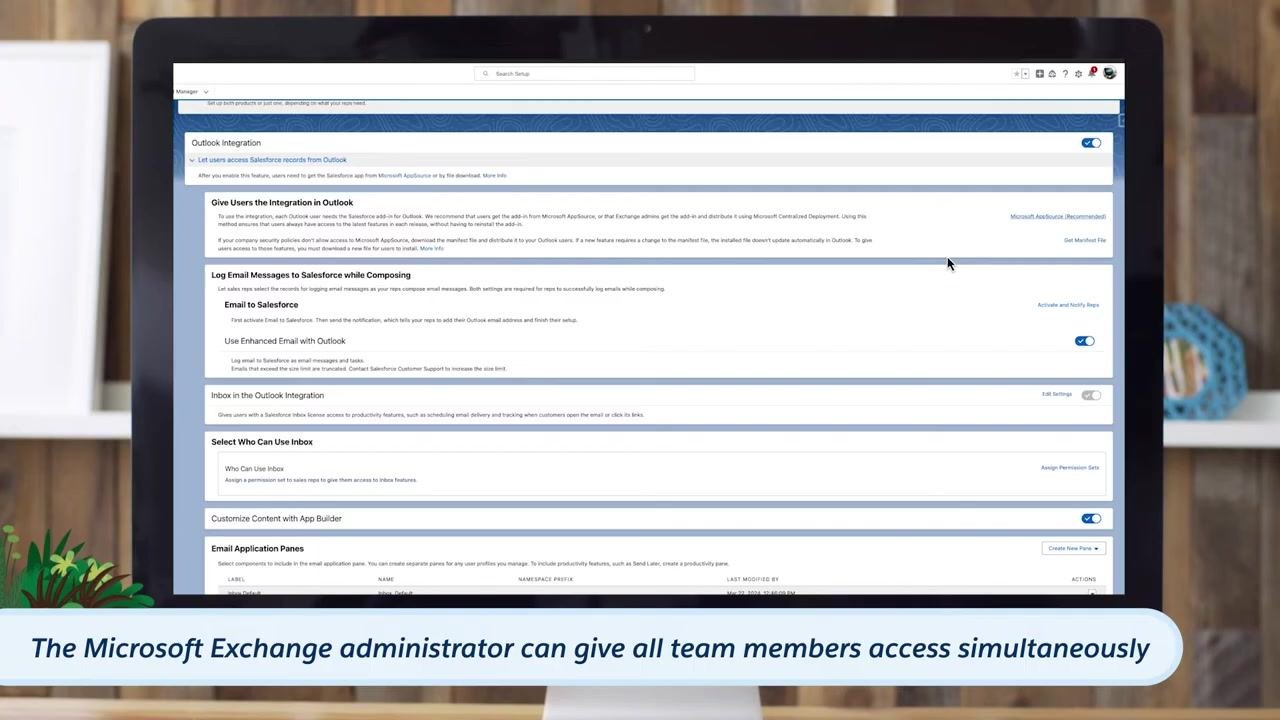Click Who Can Use Inbox label

point(254,469)
